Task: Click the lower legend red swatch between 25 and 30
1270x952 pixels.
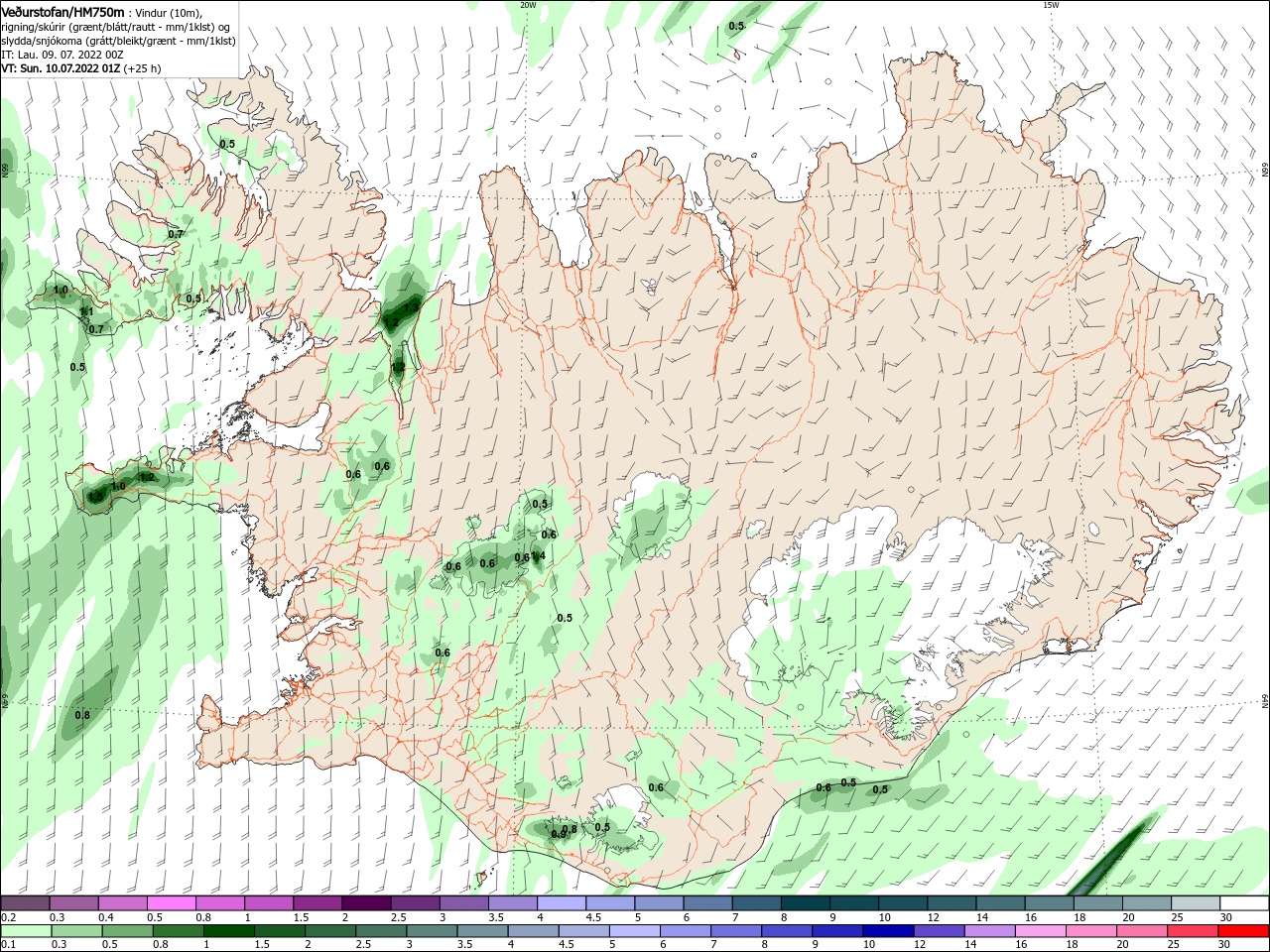Action: point(1192,931)
